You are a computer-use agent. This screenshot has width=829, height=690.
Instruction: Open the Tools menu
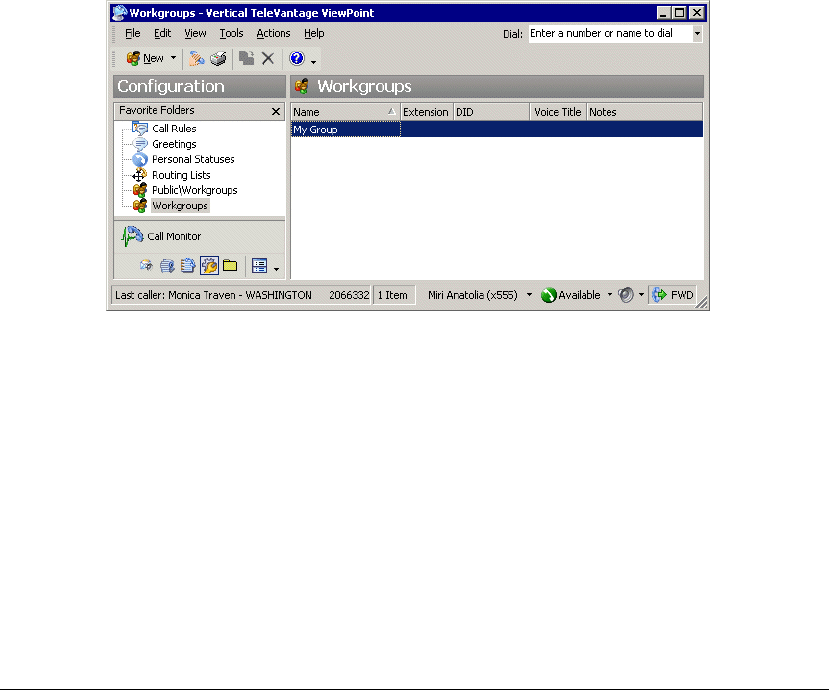(x=231, y=33)
